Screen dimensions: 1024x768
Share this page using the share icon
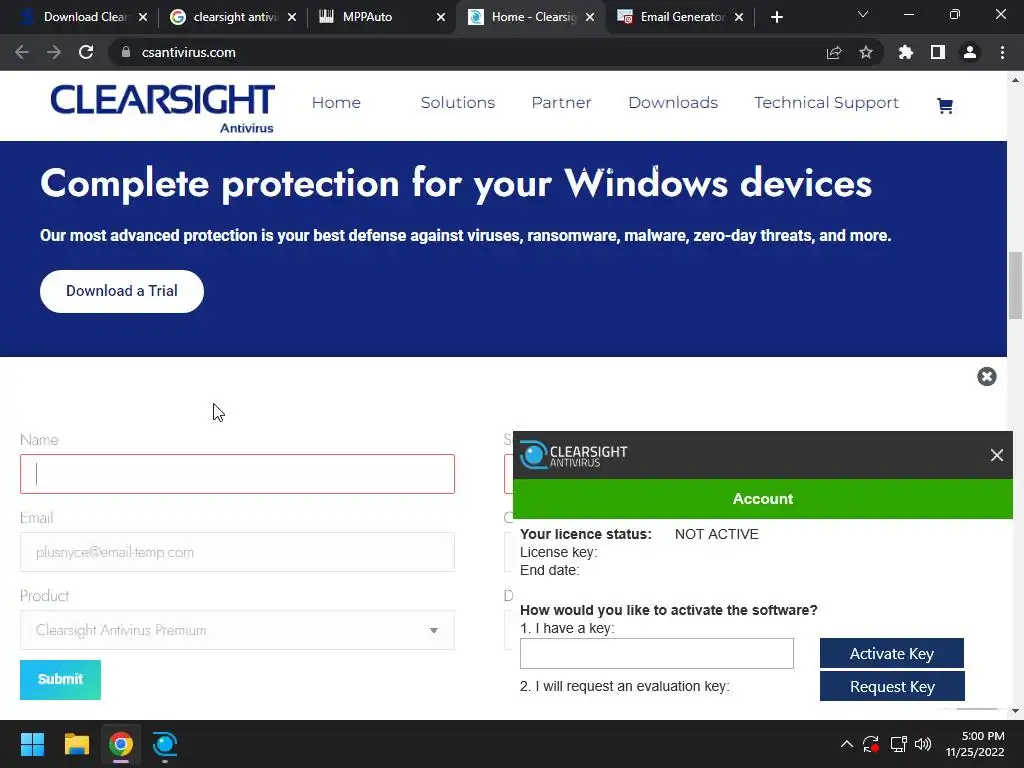[x=833, y=52]
